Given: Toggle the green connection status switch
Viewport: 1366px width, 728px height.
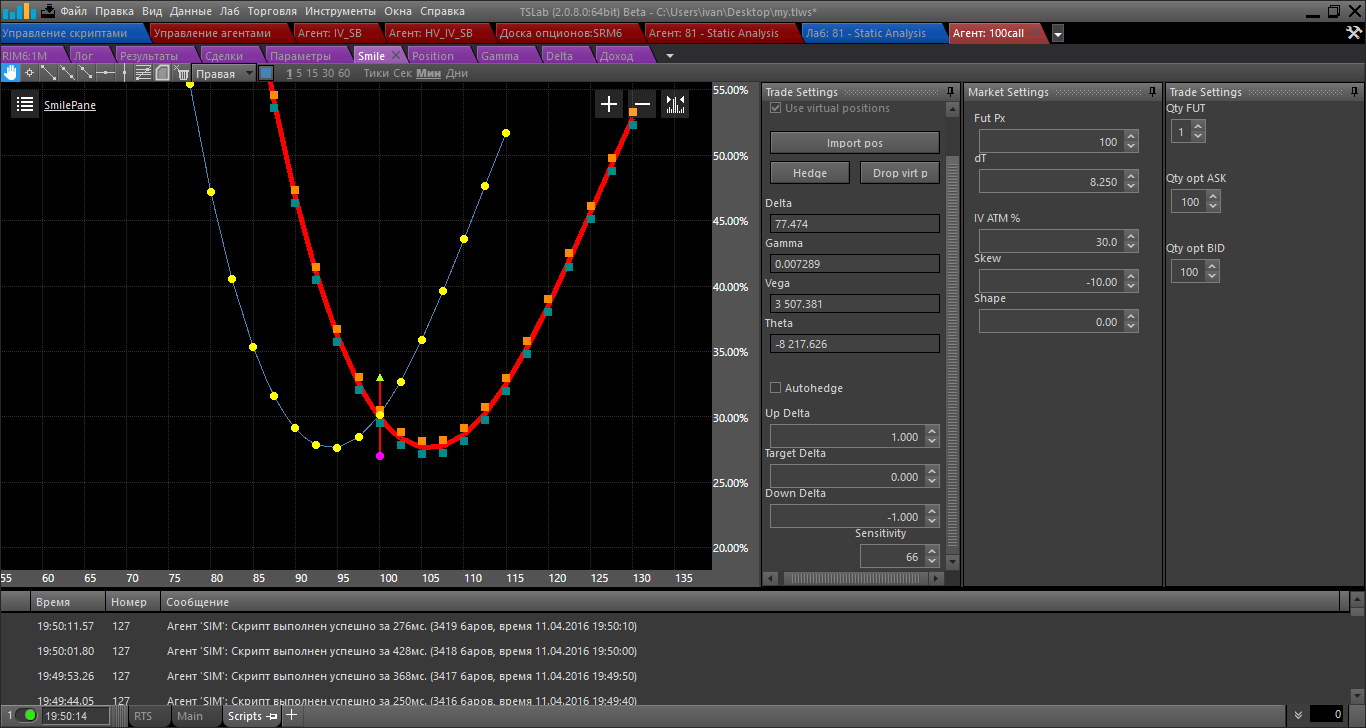Looking at the screenshot, I should click(x=26, y=715).
